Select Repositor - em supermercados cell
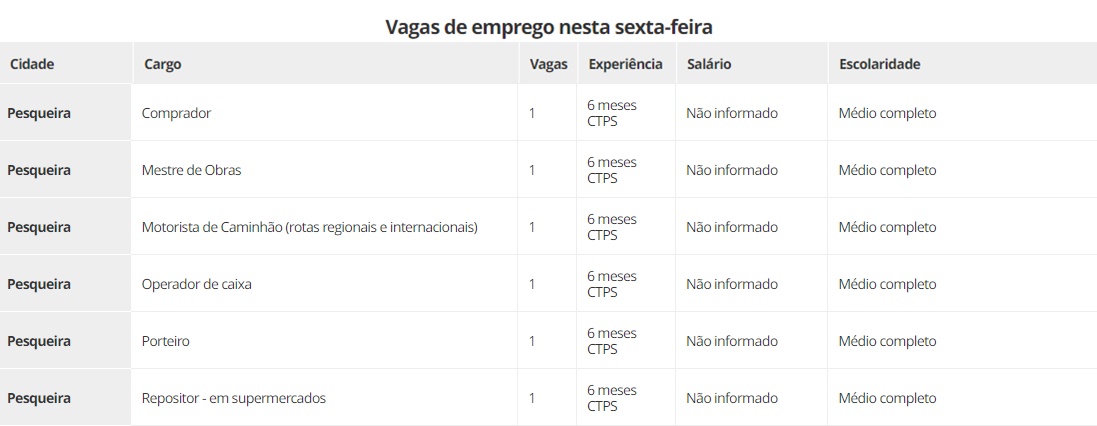Image resolution: width=1097 pixels, height=426 pixels. [x=233, y=398]
